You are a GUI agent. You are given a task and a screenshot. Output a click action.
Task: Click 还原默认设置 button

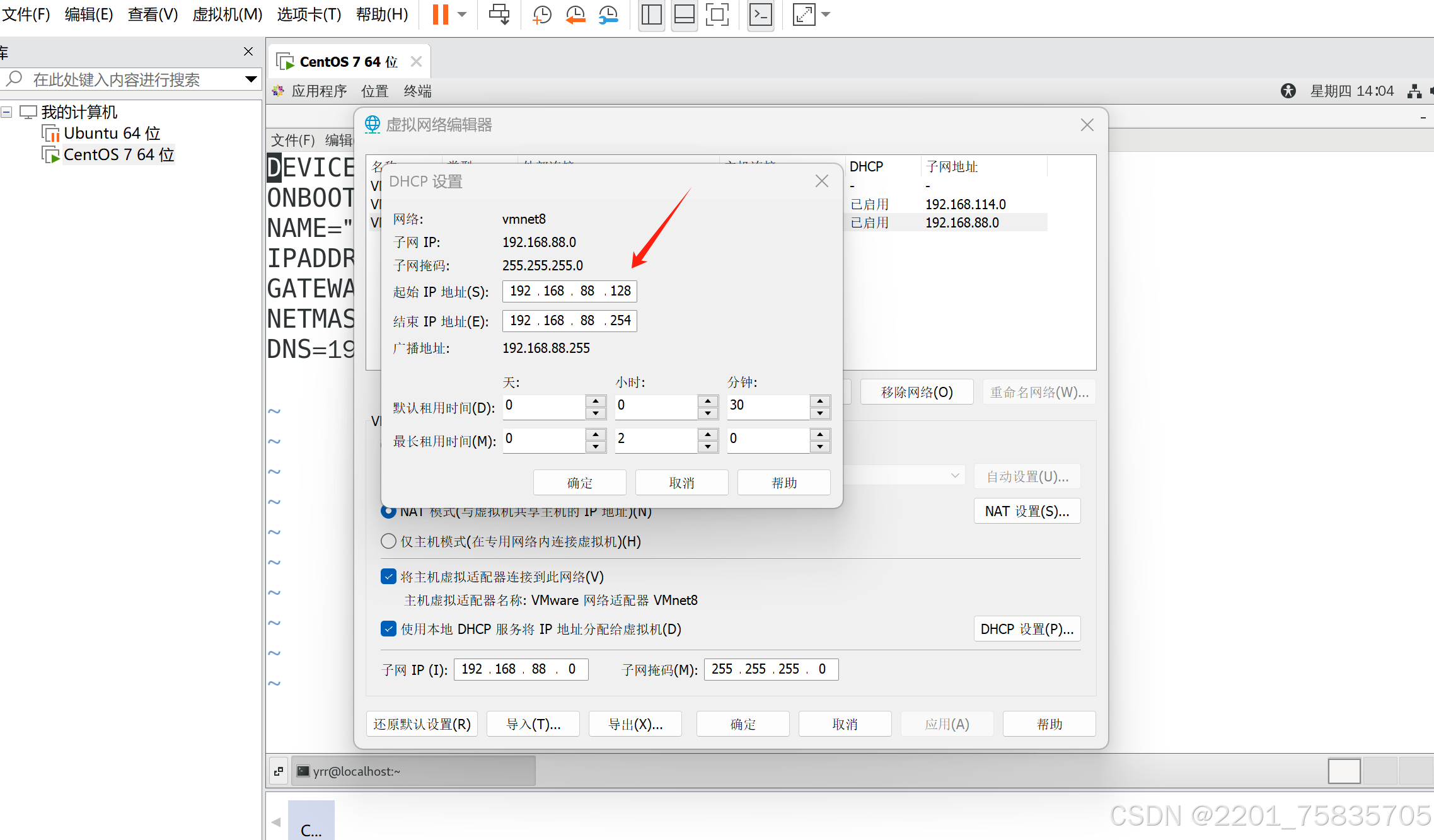pos(421,723)
